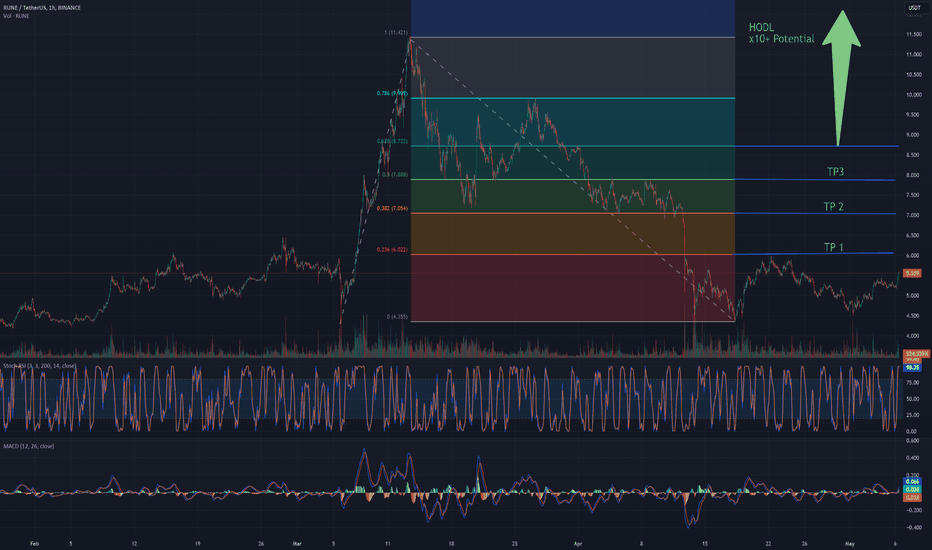Click the Fib level label 0.382 (7.054)
Image resolution: width=932 pixels, height=550 pixels.
(392, 209)
